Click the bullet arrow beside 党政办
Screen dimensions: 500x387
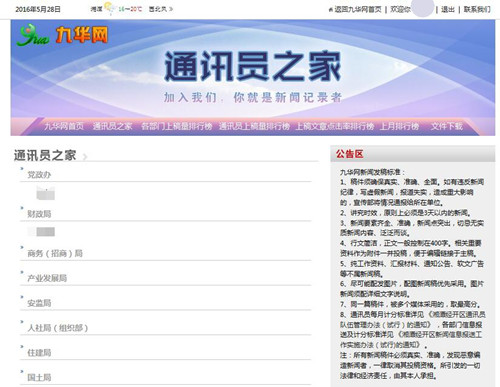coord(22,169)
